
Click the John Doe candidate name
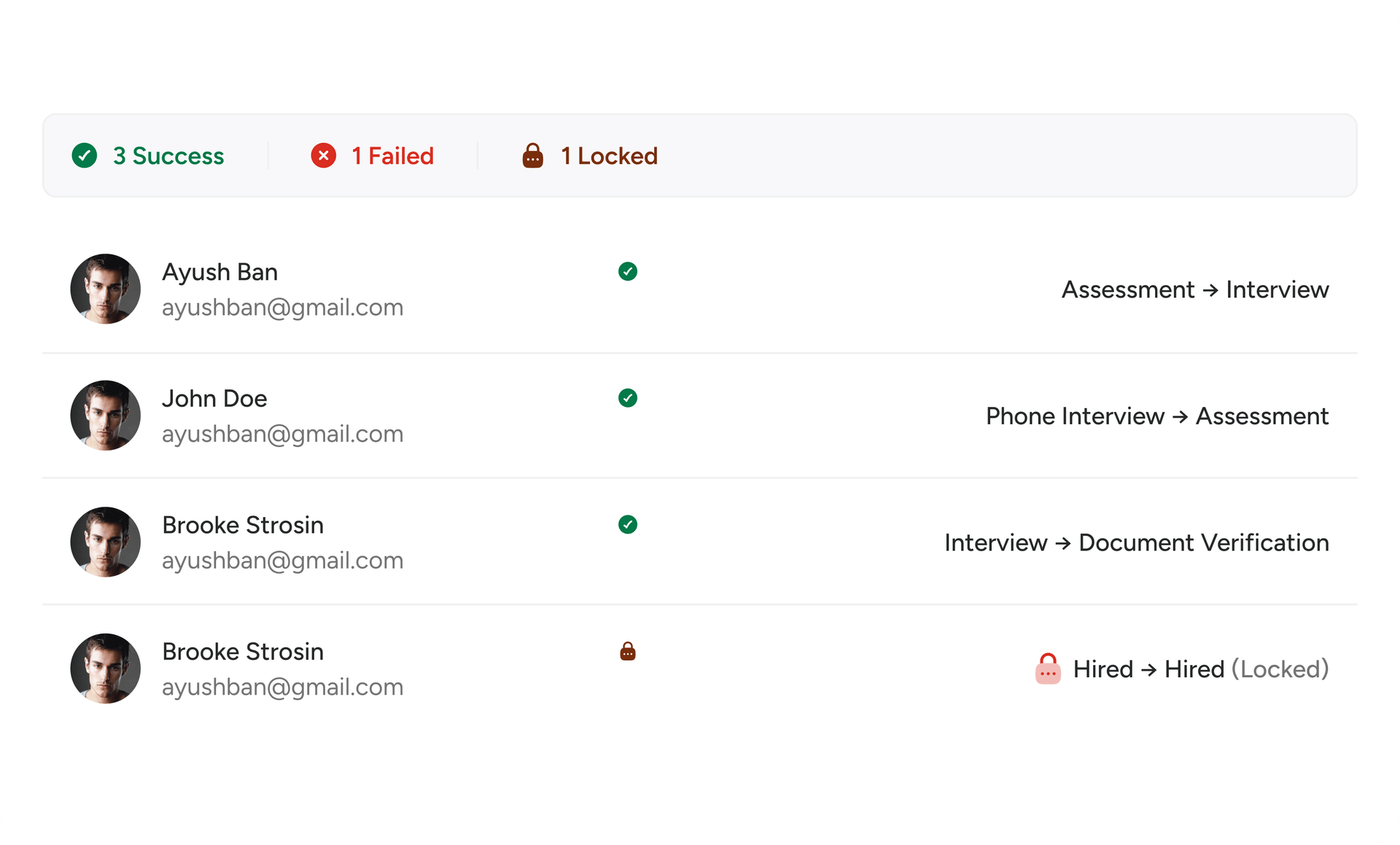point(214,399)
